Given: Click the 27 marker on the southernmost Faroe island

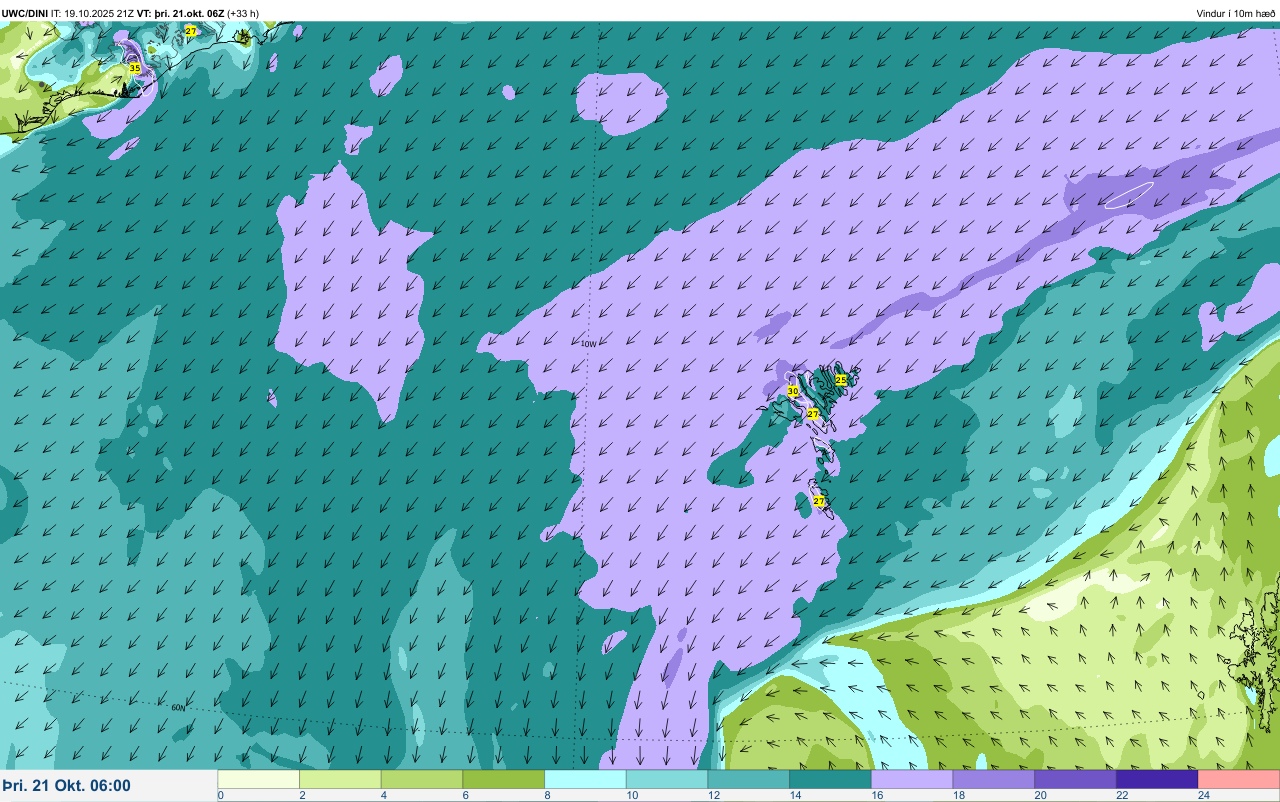Looking at the screenshot, I should point(819,501).
